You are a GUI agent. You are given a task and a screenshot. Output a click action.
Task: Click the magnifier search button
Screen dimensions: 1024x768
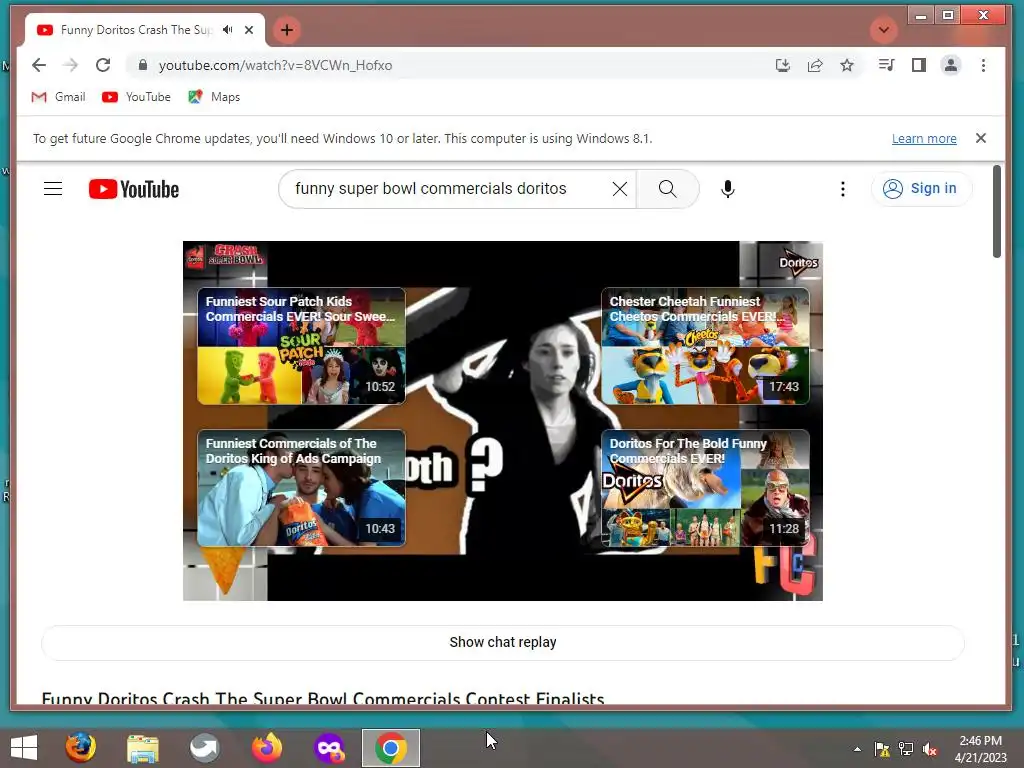click(x=667, y=189)
